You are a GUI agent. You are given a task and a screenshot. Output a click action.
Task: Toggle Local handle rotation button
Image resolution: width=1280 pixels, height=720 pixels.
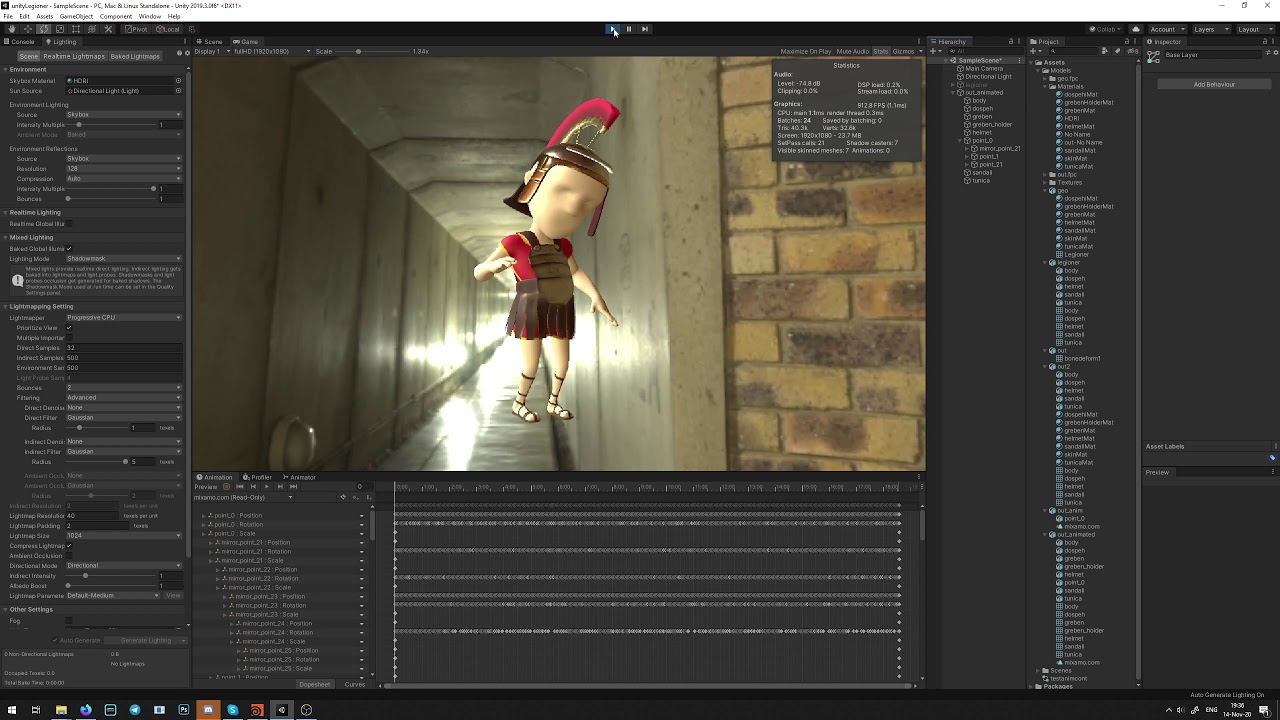[169, 29]
